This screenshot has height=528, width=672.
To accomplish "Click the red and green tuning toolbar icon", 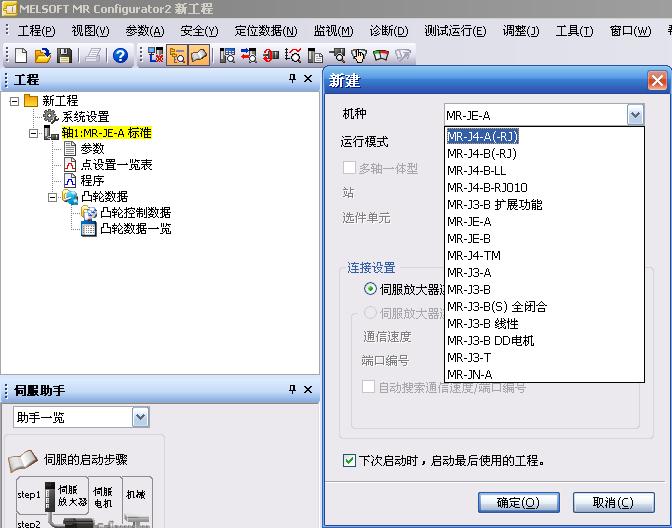I will tap(381, 55).
